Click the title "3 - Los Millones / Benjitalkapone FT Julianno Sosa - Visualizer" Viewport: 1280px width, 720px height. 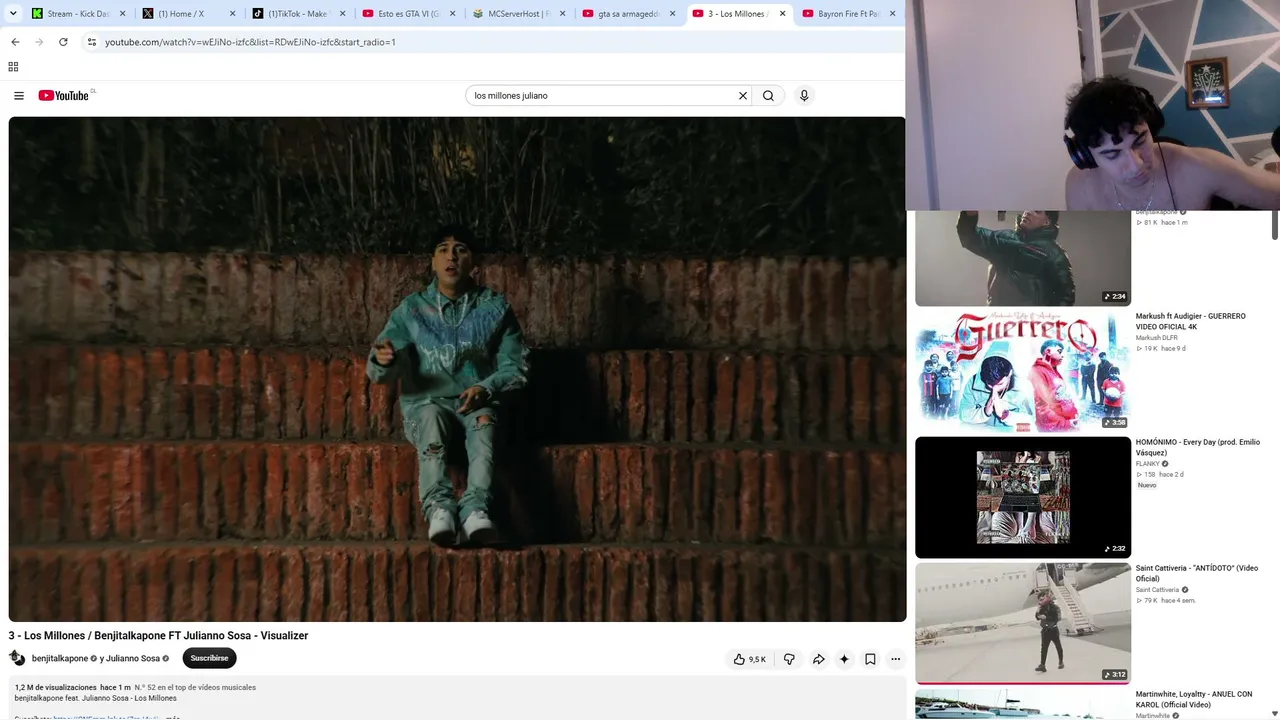(x=158, y=636)
